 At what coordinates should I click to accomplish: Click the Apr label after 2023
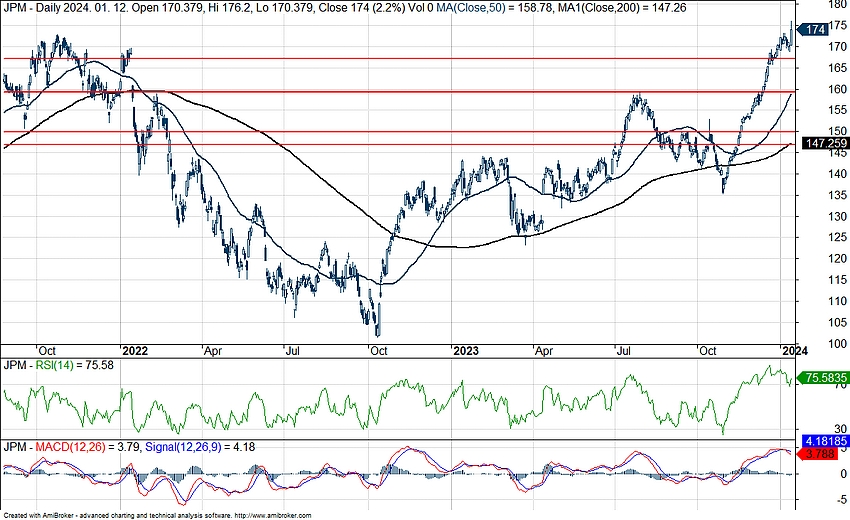tap(544, 351)
